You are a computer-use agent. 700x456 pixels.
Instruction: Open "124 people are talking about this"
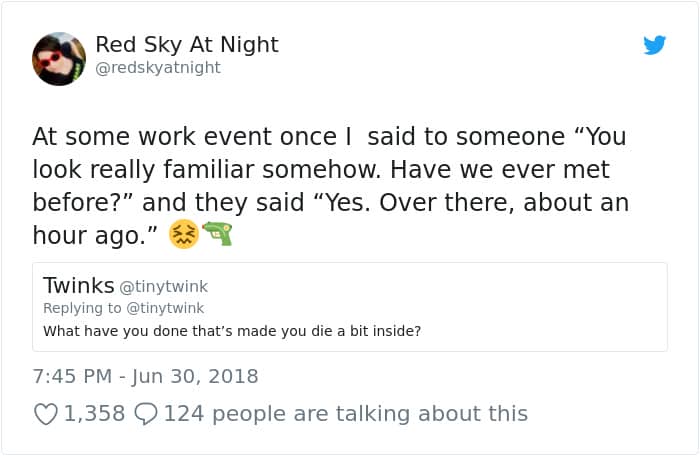(345, 413)
